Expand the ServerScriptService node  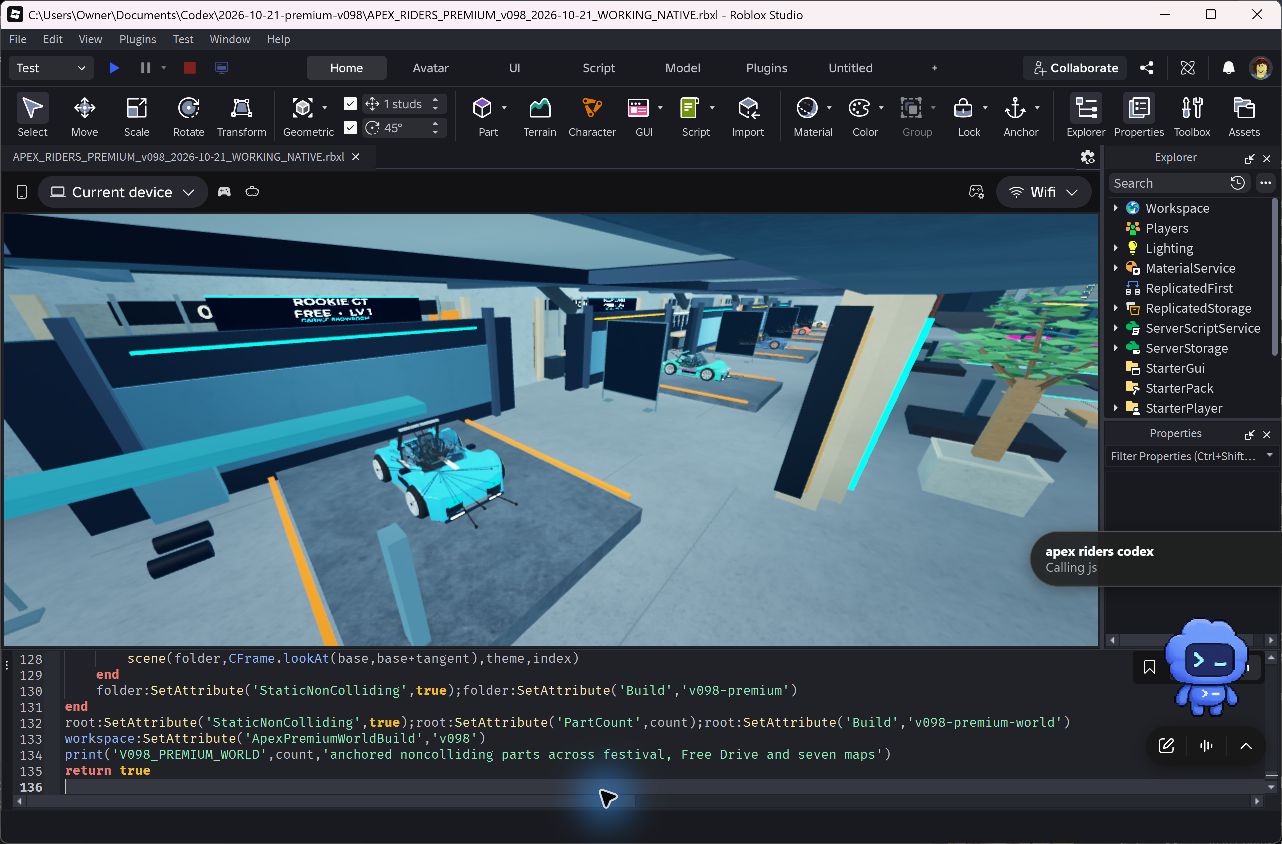click(1116, 328)
